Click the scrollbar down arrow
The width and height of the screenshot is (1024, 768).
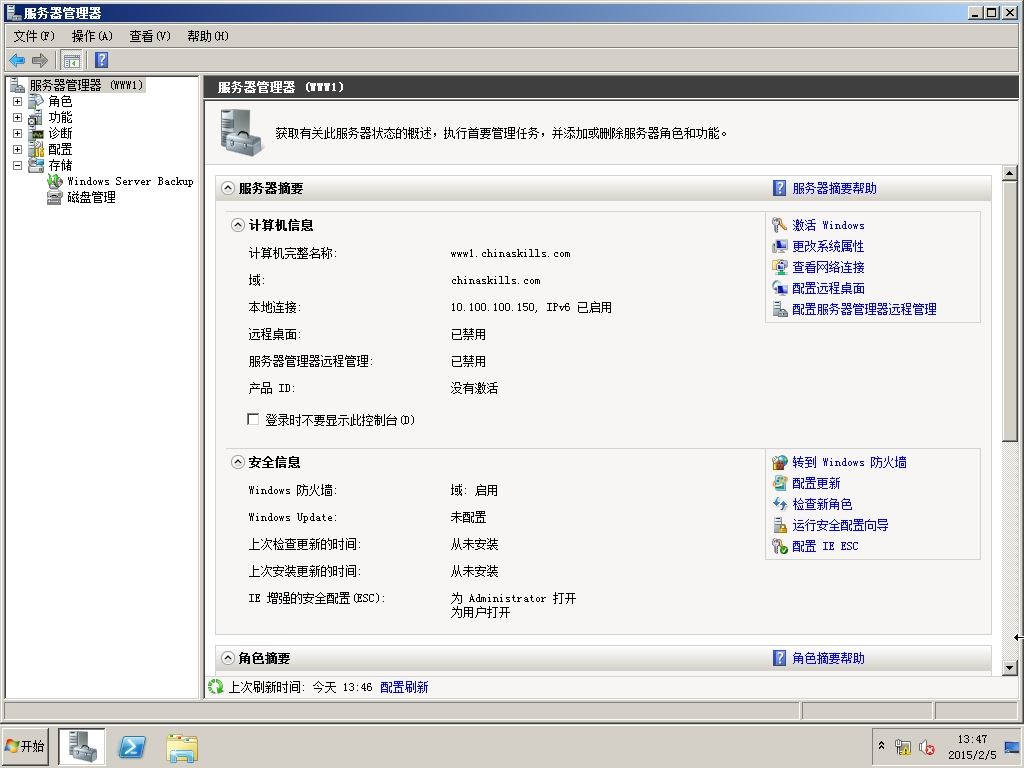pyautogui.click(x=1009, y=667)
